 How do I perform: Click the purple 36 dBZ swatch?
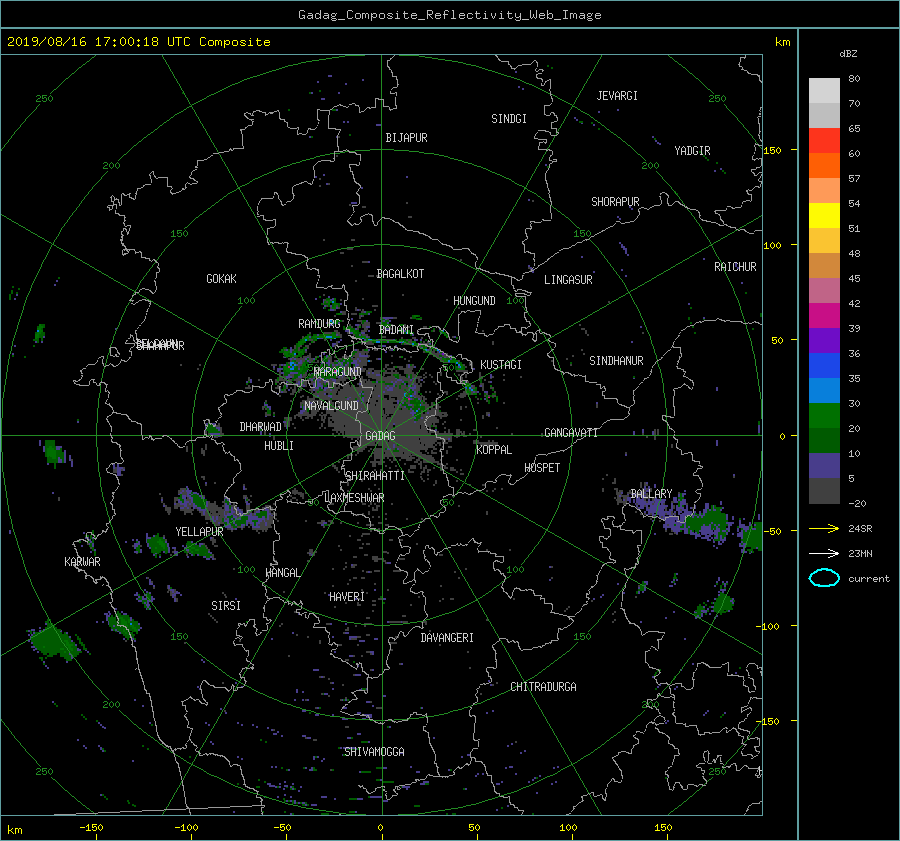coord(824,340)
